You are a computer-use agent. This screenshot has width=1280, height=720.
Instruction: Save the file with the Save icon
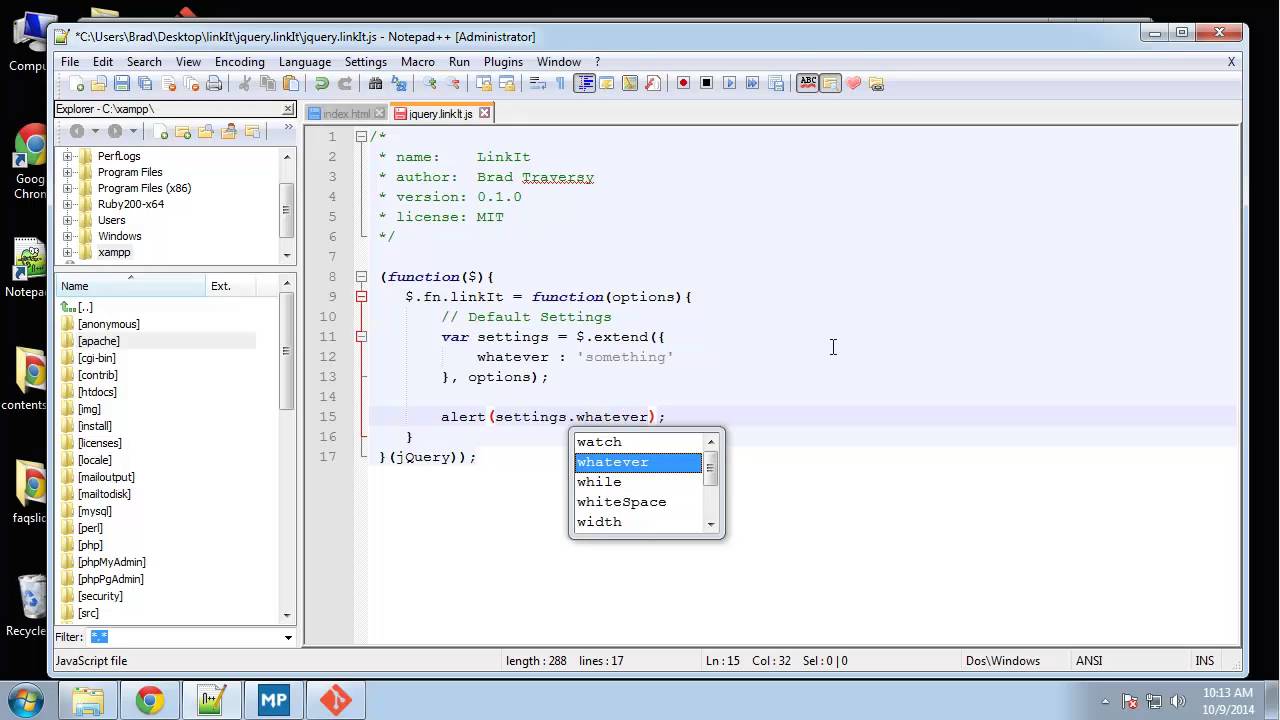click(121, 83)
